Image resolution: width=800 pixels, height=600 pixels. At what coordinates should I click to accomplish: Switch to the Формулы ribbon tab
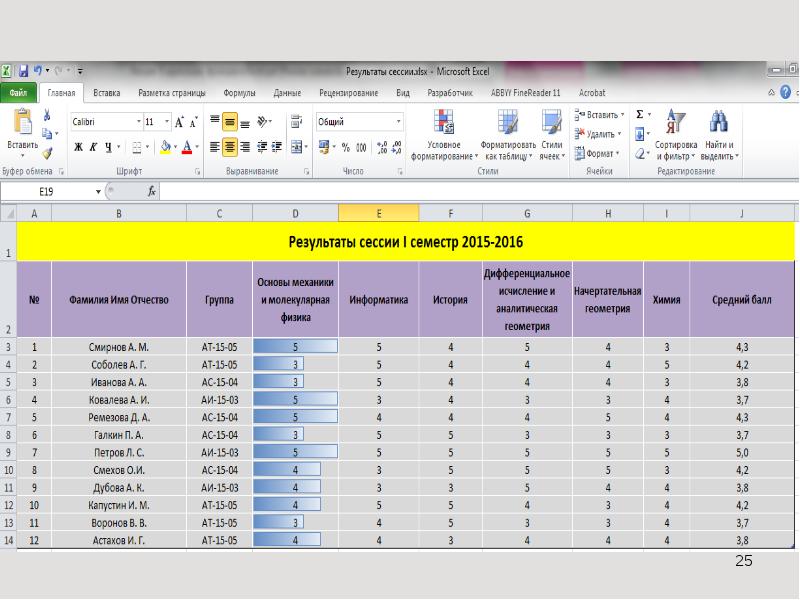239,93
